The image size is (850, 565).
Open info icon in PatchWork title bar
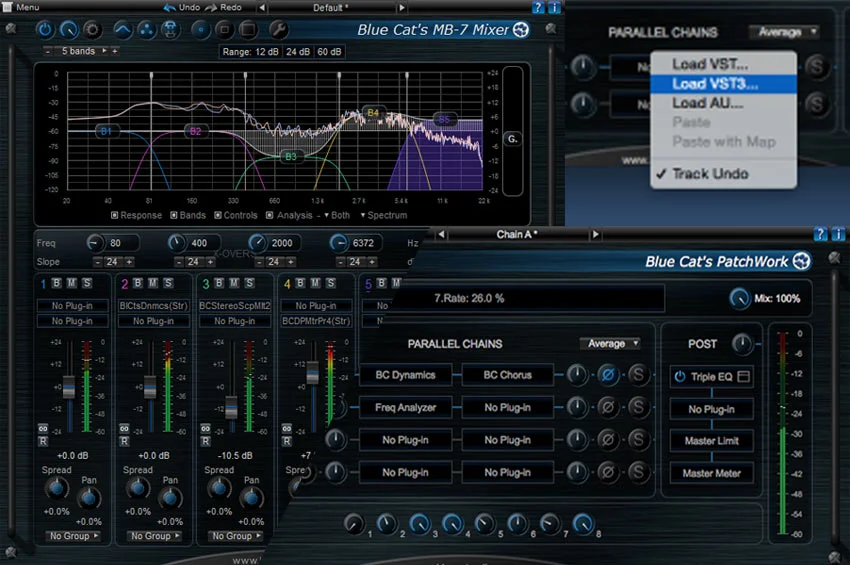pyautogui.click(x=838, y=234)
